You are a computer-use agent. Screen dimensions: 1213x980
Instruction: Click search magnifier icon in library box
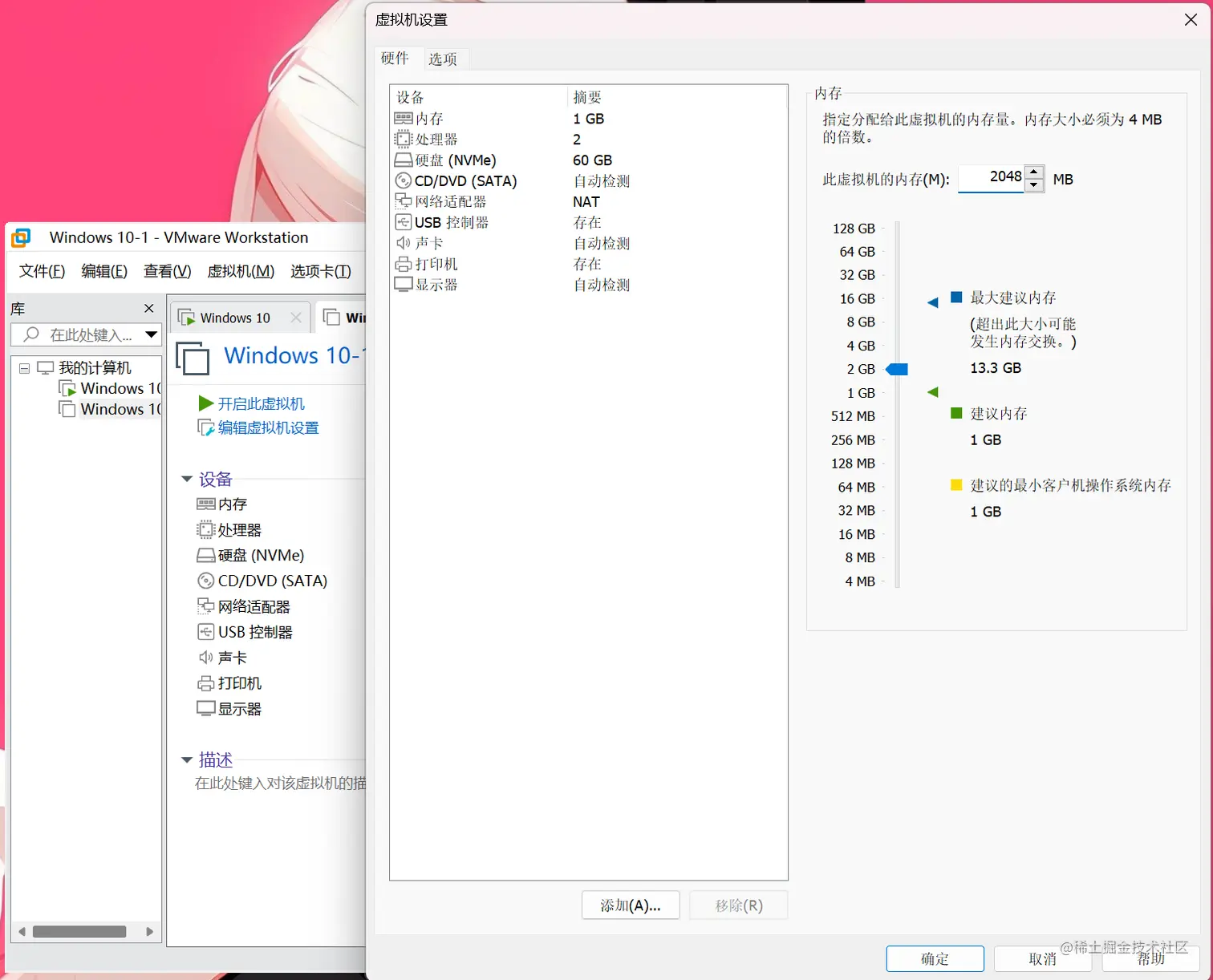click(31, 334)
